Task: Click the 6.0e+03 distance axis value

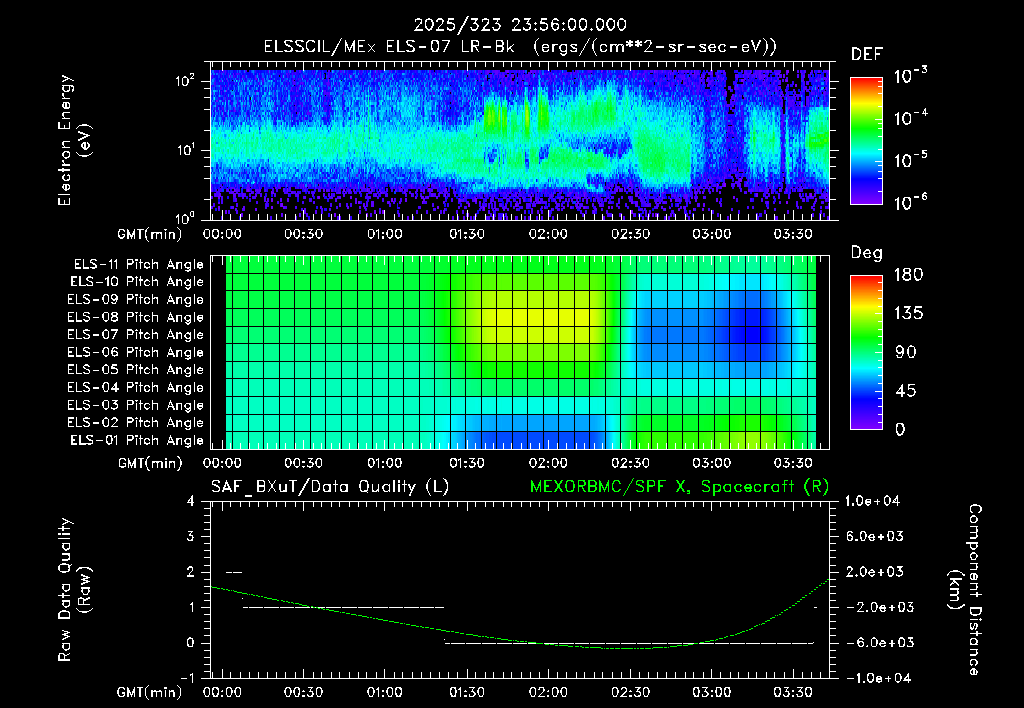Action: pyautogui.click(x=875, y=536)
